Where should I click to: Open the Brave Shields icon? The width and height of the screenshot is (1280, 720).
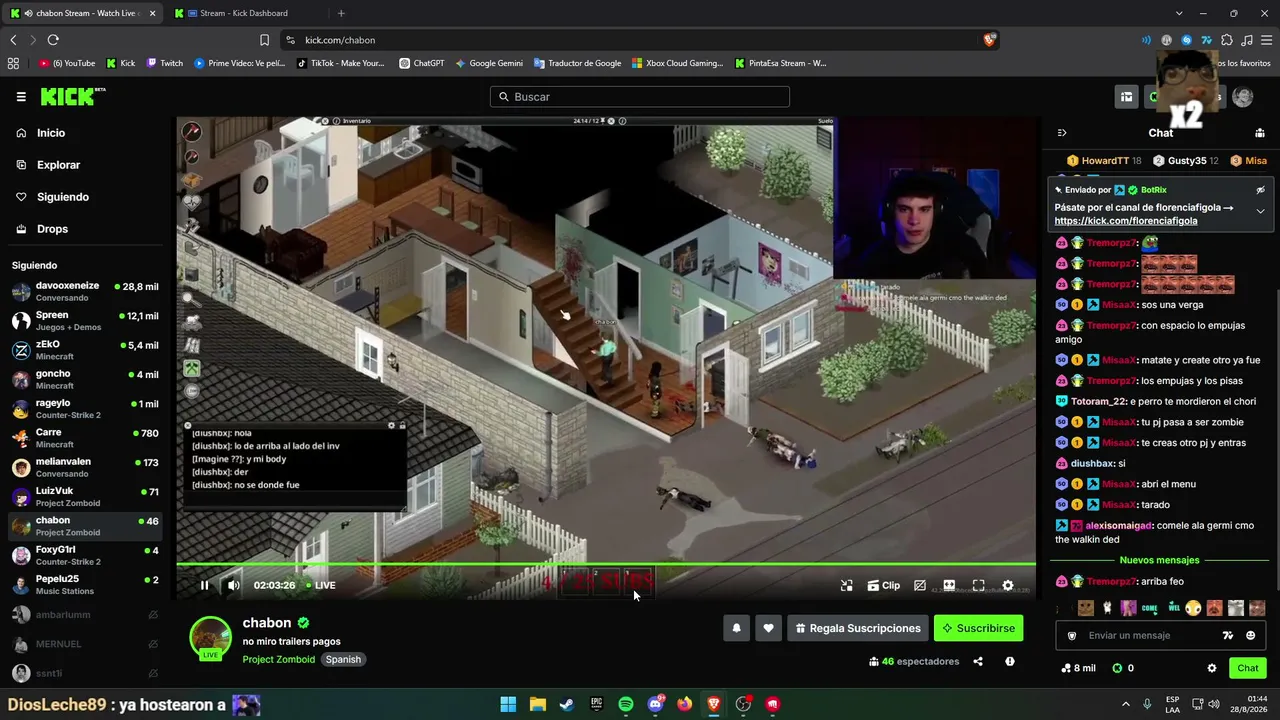[x=989, y=40]
